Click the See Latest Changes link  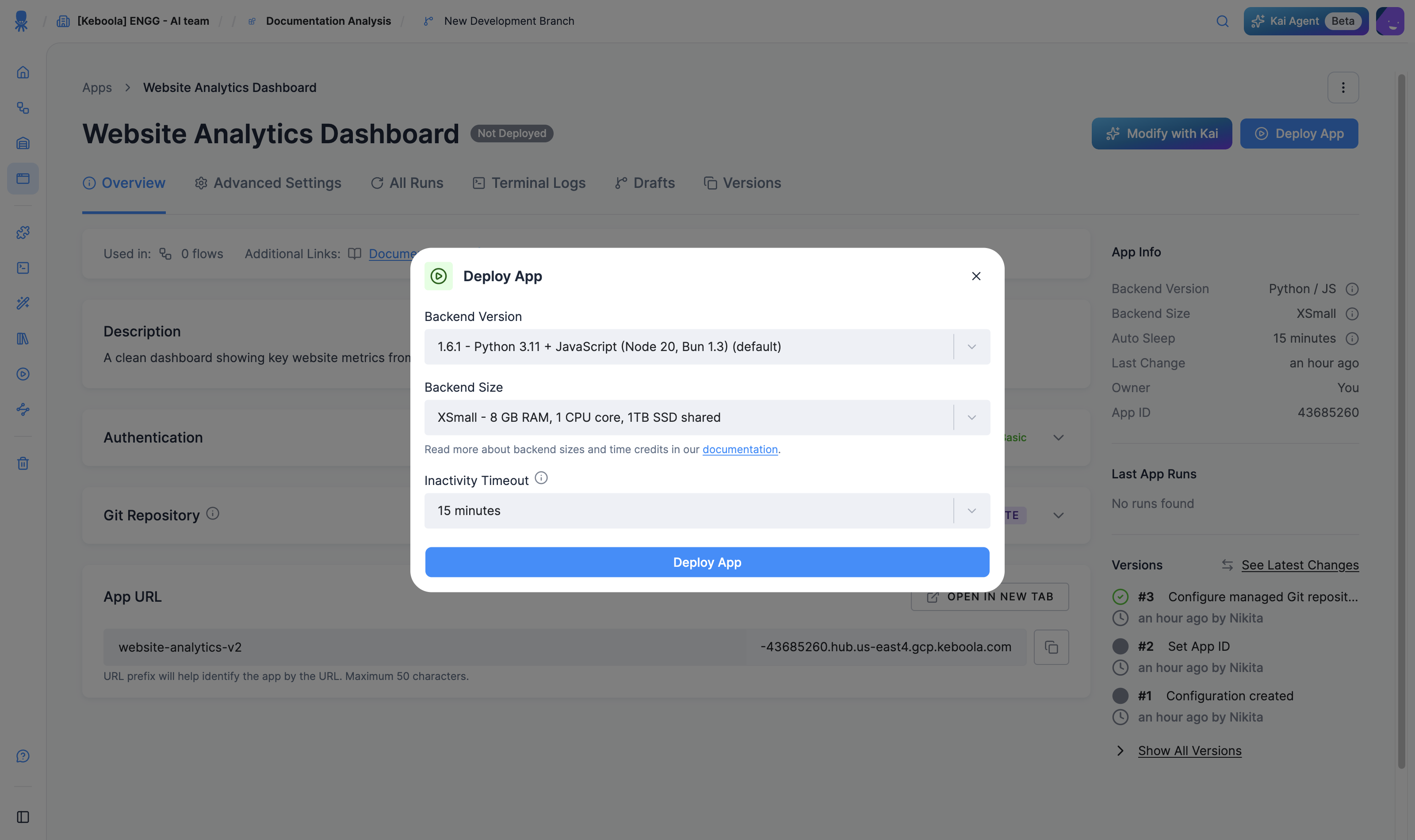(1300, 565)
